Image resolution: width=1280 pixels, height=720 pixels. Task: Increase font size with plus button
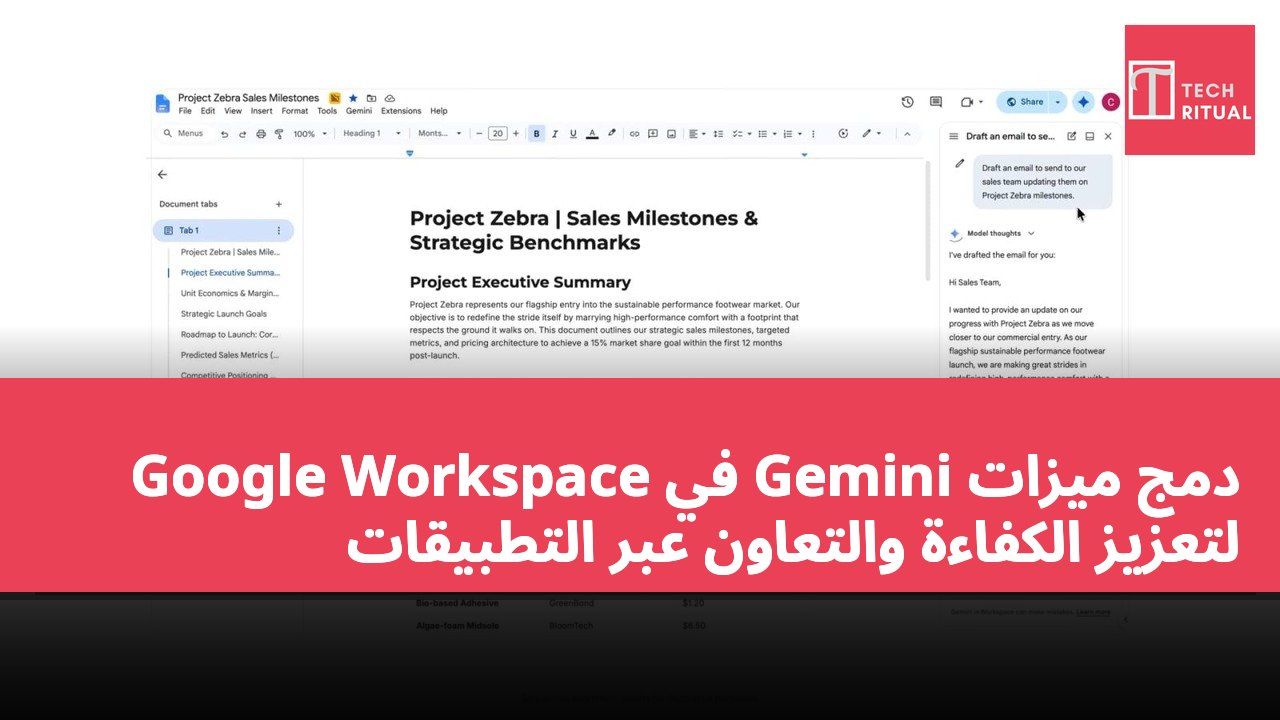[x=516, y=134]
